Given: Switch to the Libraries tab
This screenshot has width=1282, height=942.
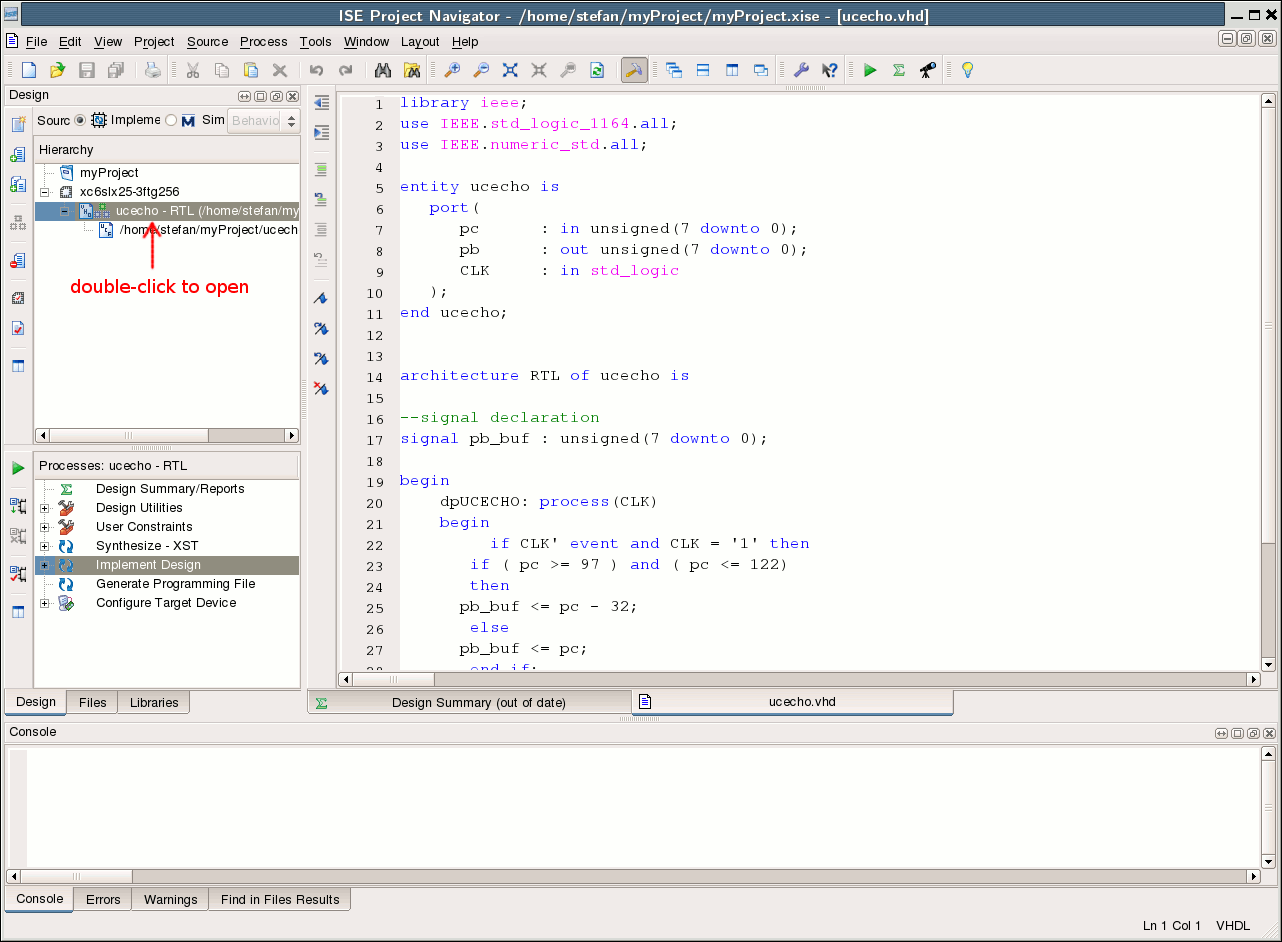Looking at the screenshot, I should [x=154, y=702].
